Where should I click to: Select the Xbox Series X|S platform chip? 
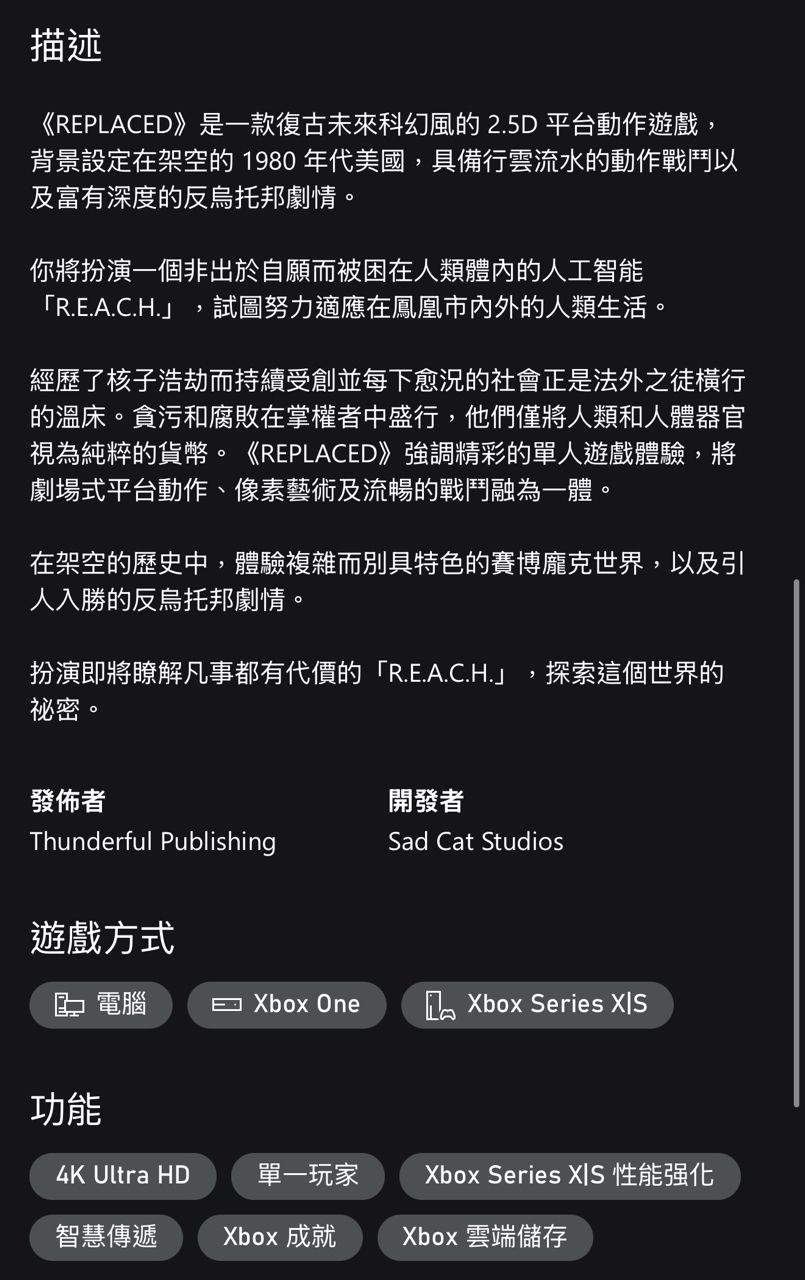pos(537,1005)
